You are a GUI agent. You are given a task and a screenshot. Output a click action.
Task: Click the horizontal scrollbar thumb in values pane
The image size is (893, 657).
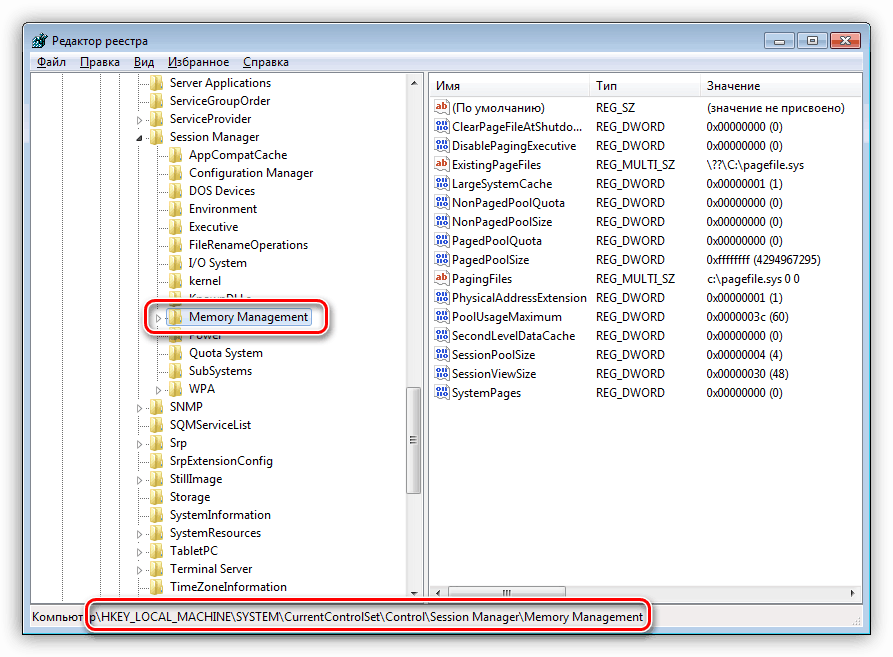506,593
